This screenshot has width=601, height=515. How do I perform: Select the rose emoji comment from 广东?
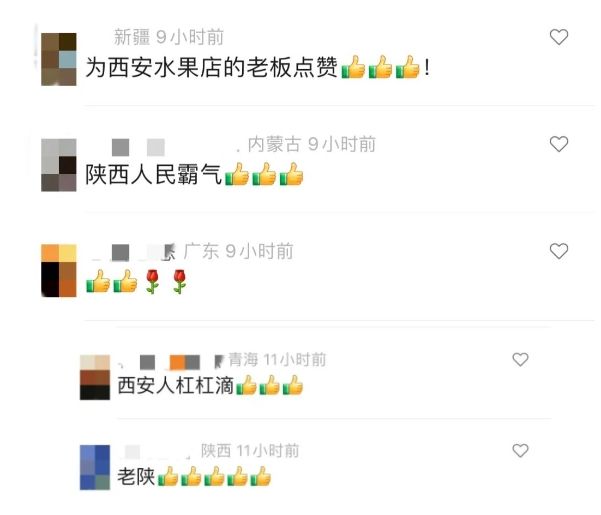pos(136,282)
